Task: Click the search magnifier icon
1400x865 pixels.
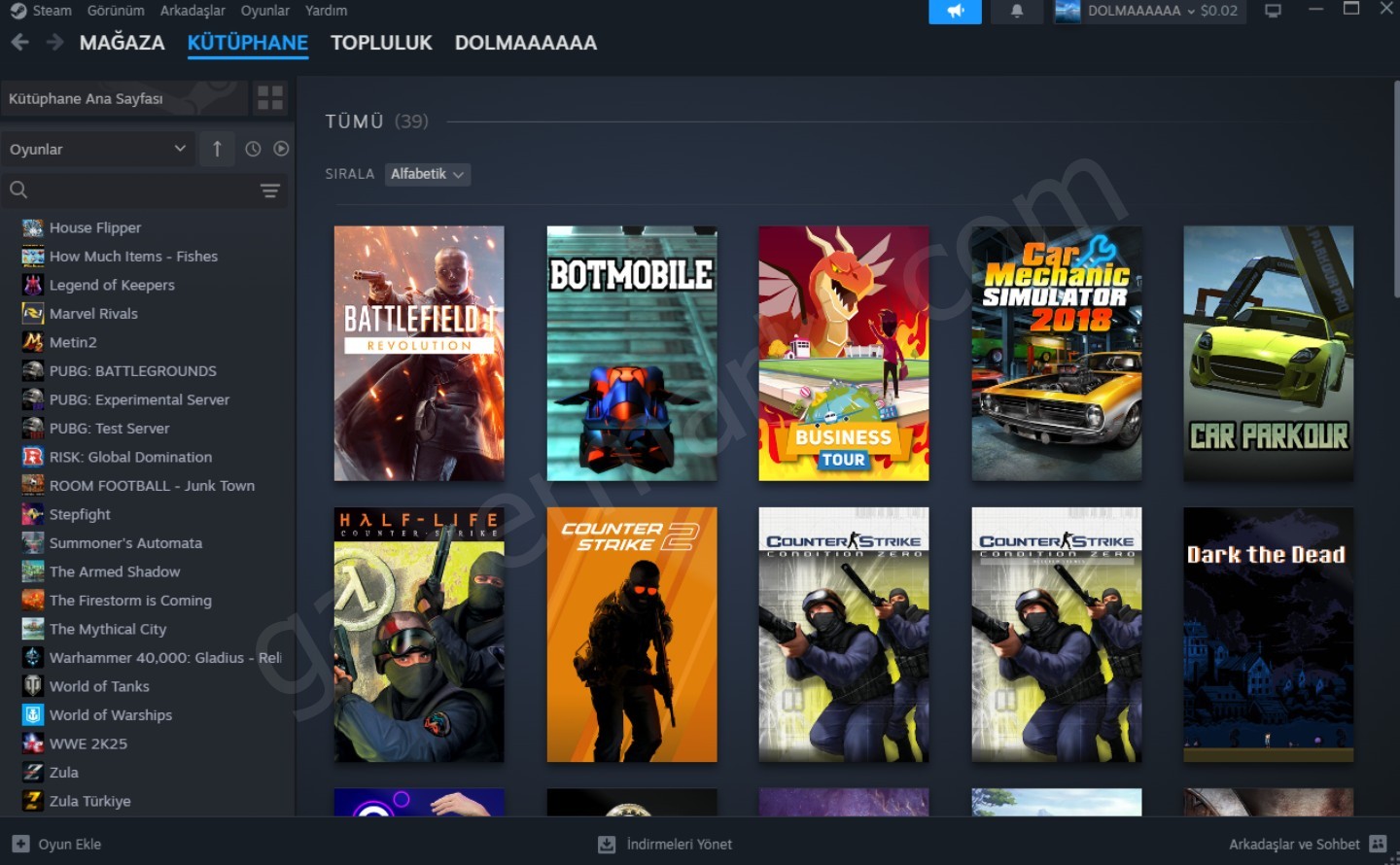Action: (x=18, y=190)
